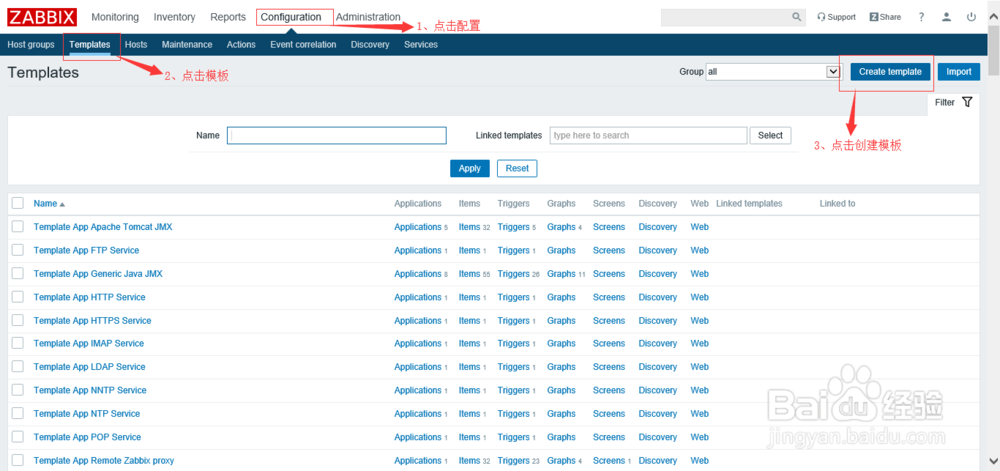Check the Template App IMAP Service row

pos(18,344)
